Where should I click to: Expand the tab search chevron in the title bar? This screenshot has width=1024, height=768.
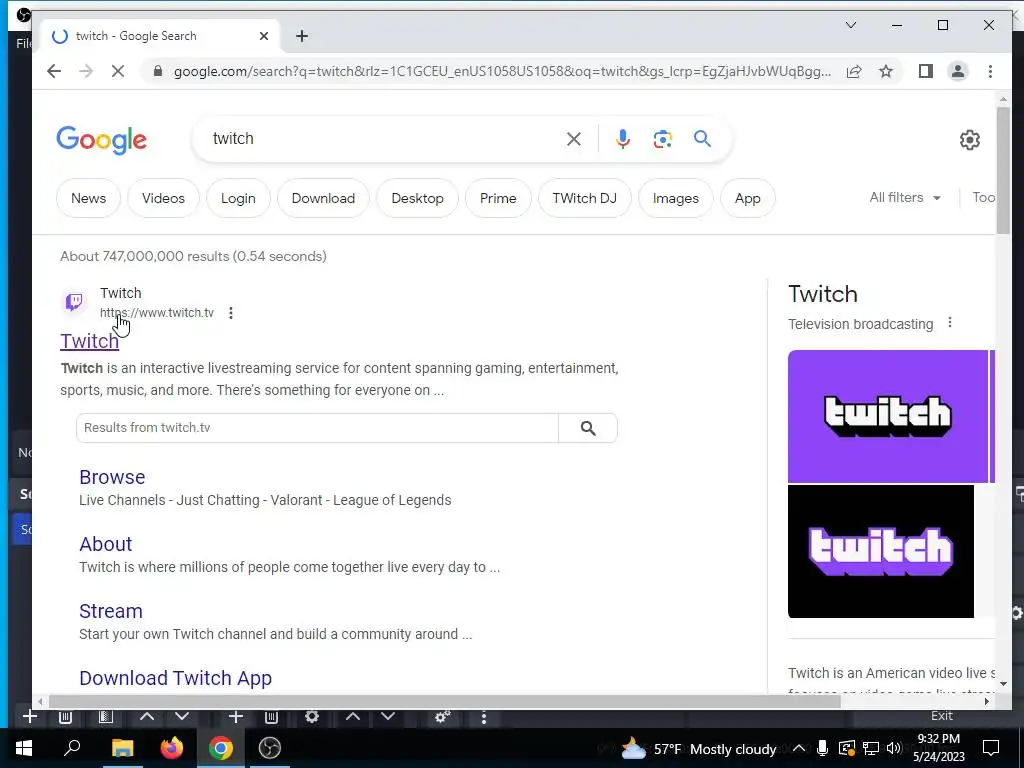[851, 25]
